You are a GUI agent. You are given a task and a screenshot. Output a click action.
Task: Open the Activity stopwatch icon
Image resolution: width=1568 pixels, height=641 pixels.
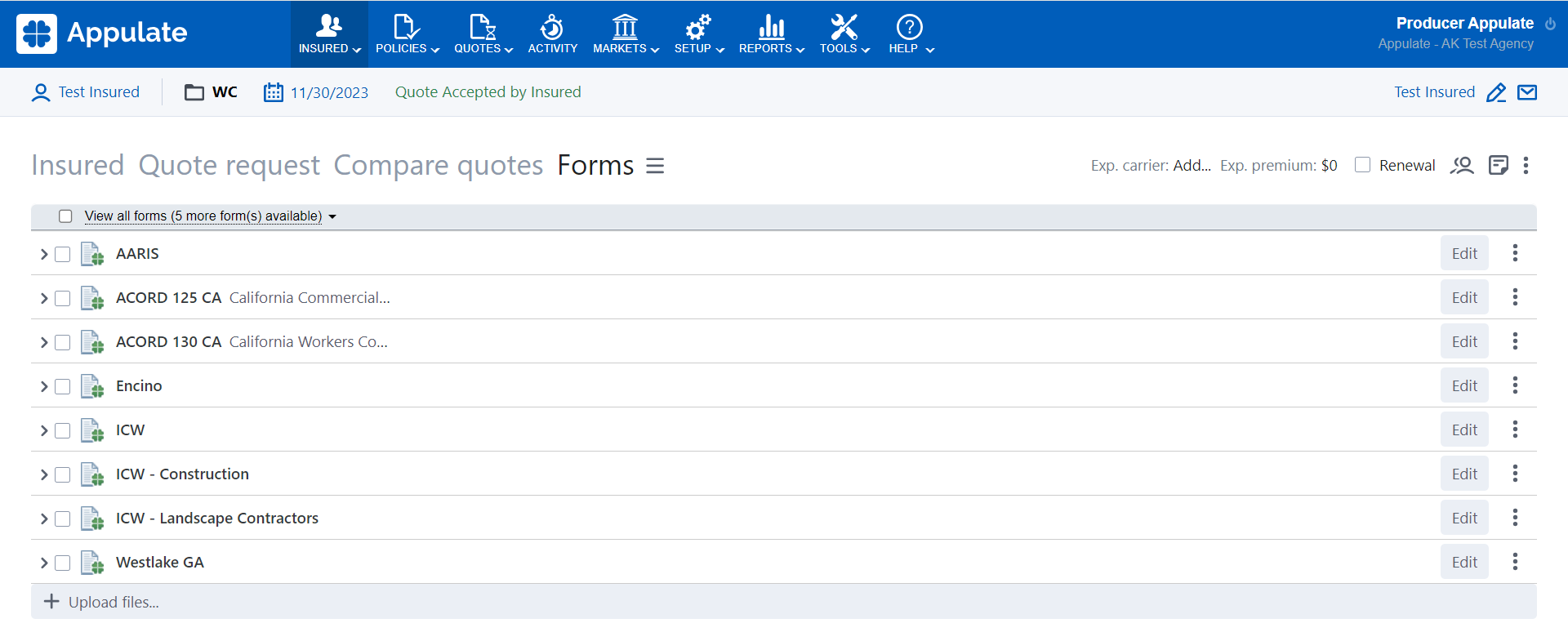552,28
